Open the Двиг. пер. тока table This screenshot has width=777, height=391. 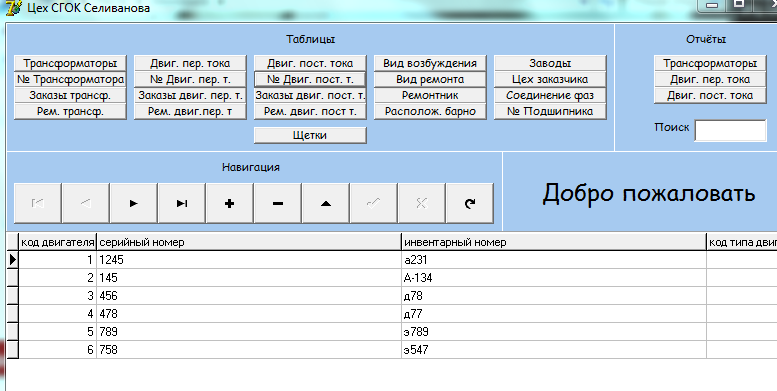(190, 63)
